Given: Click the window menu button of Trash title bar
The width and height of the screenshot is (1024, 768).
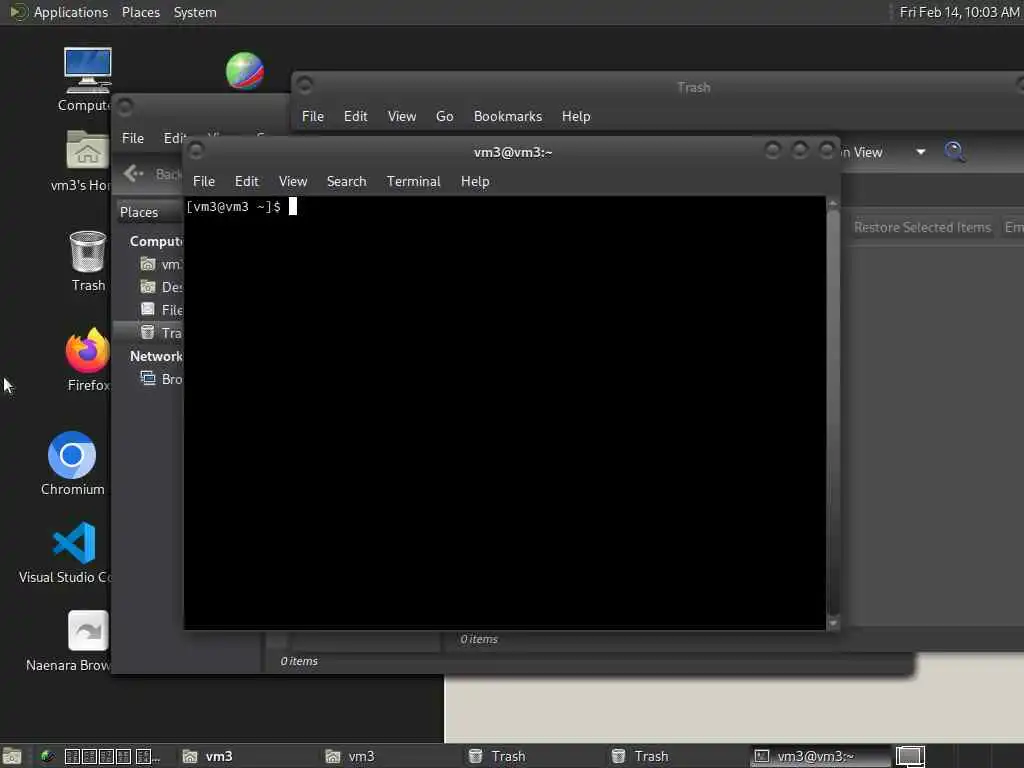Looking at the screenshot, I should (x=304, y=84).
